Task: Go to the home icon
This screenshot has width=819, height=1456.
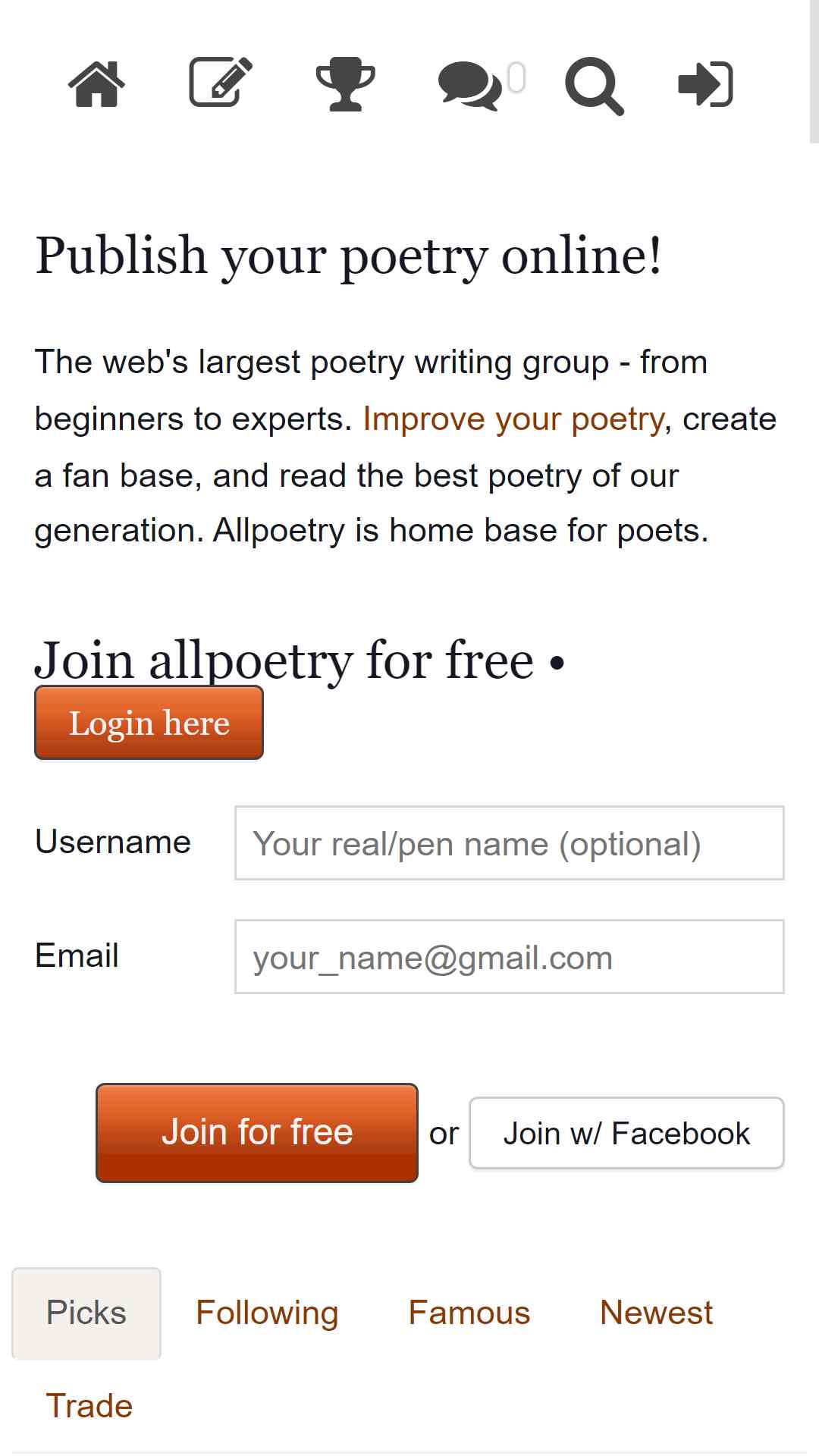Action: coord(96,83)
